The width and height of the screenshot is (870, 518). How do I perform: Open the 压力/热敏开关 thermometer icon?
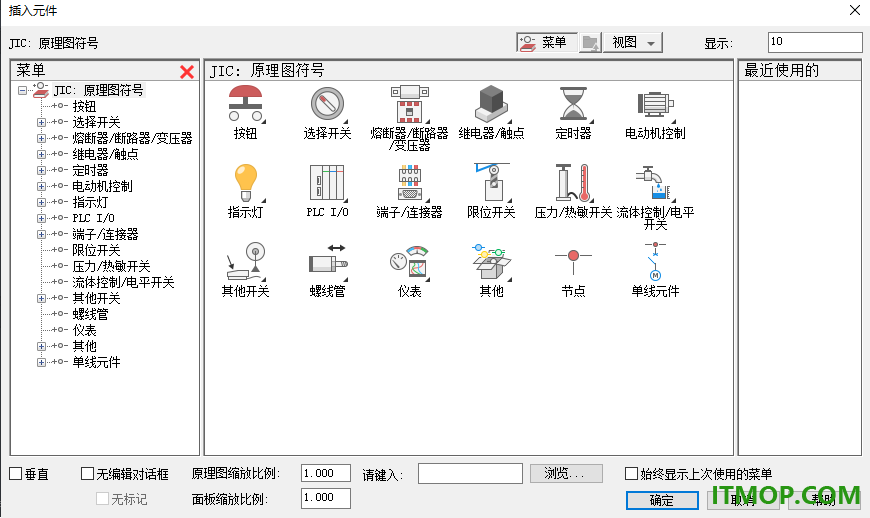[x=573, y=183]
